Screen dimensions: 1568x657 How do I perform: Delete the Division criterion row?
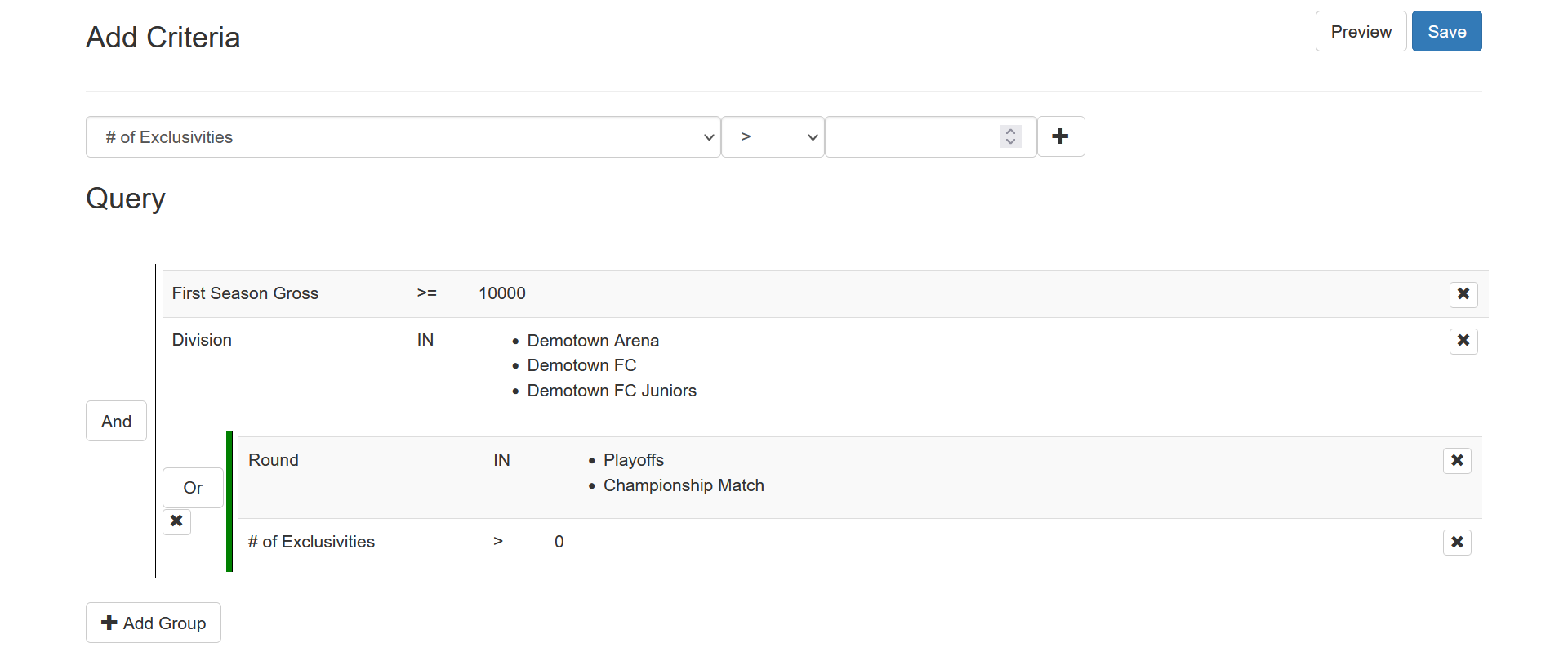tap(1463, 341)
